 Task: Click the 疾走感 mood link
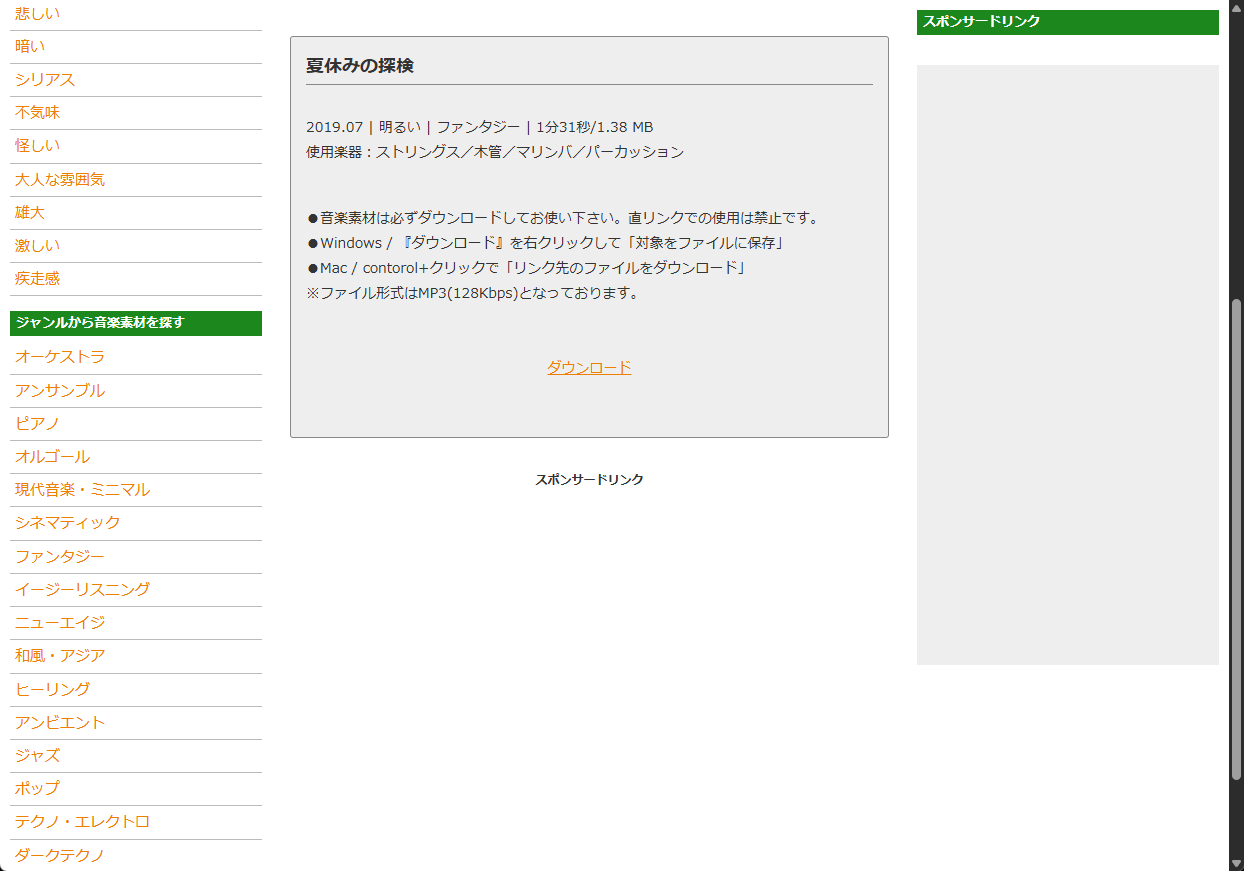(37, 278)
